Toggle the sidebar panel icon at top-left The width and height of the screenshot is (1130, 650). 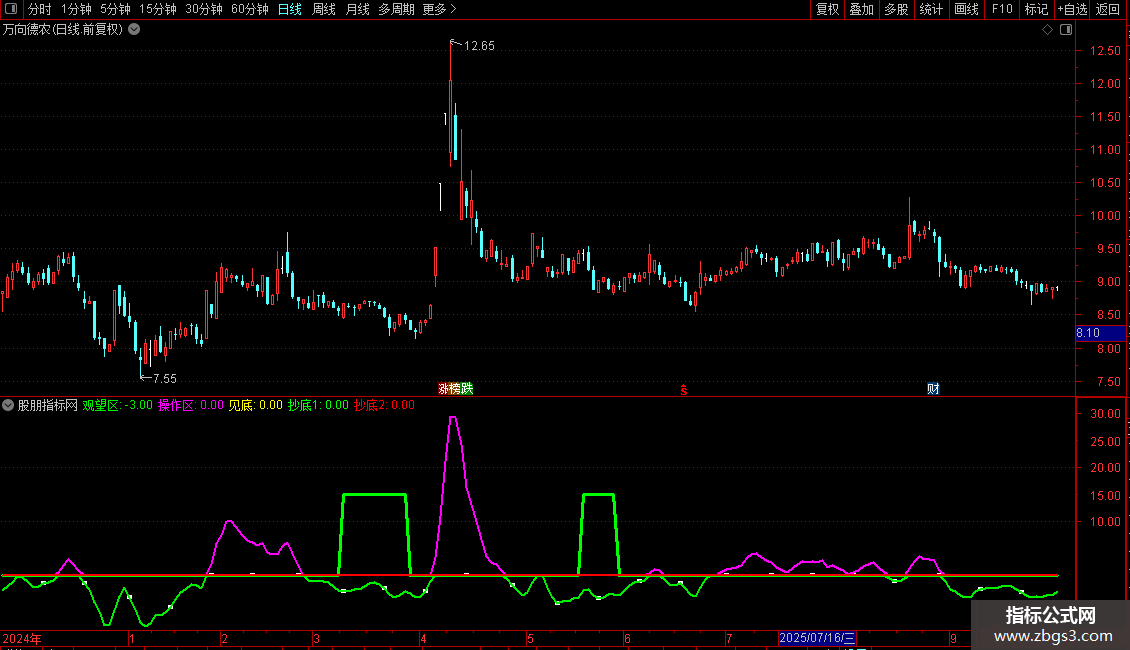point(11,9)
